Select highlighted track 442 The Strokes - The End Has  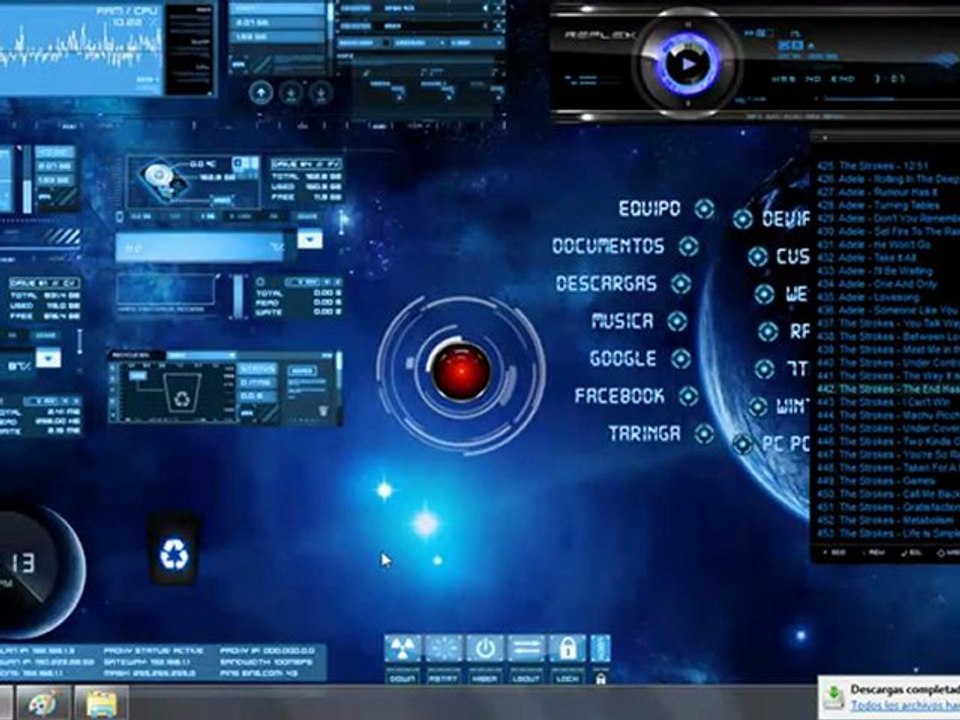click(x=888, y=389)
